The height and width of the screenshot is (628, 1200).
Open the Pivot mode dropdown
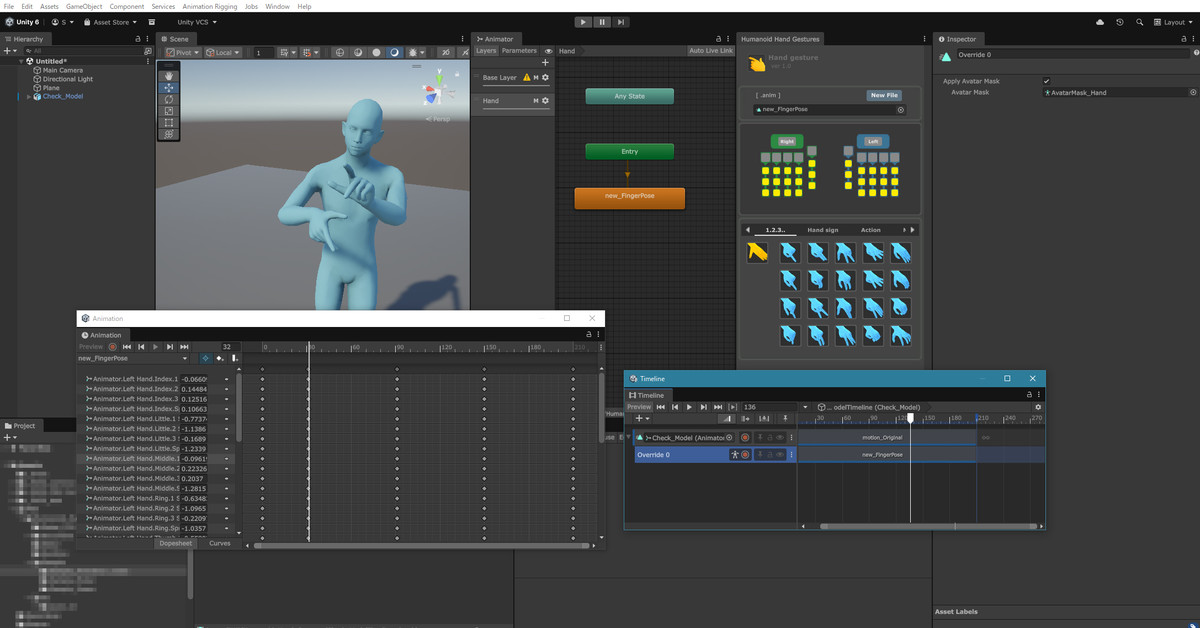pyautogui.click(x=183, y=52)
